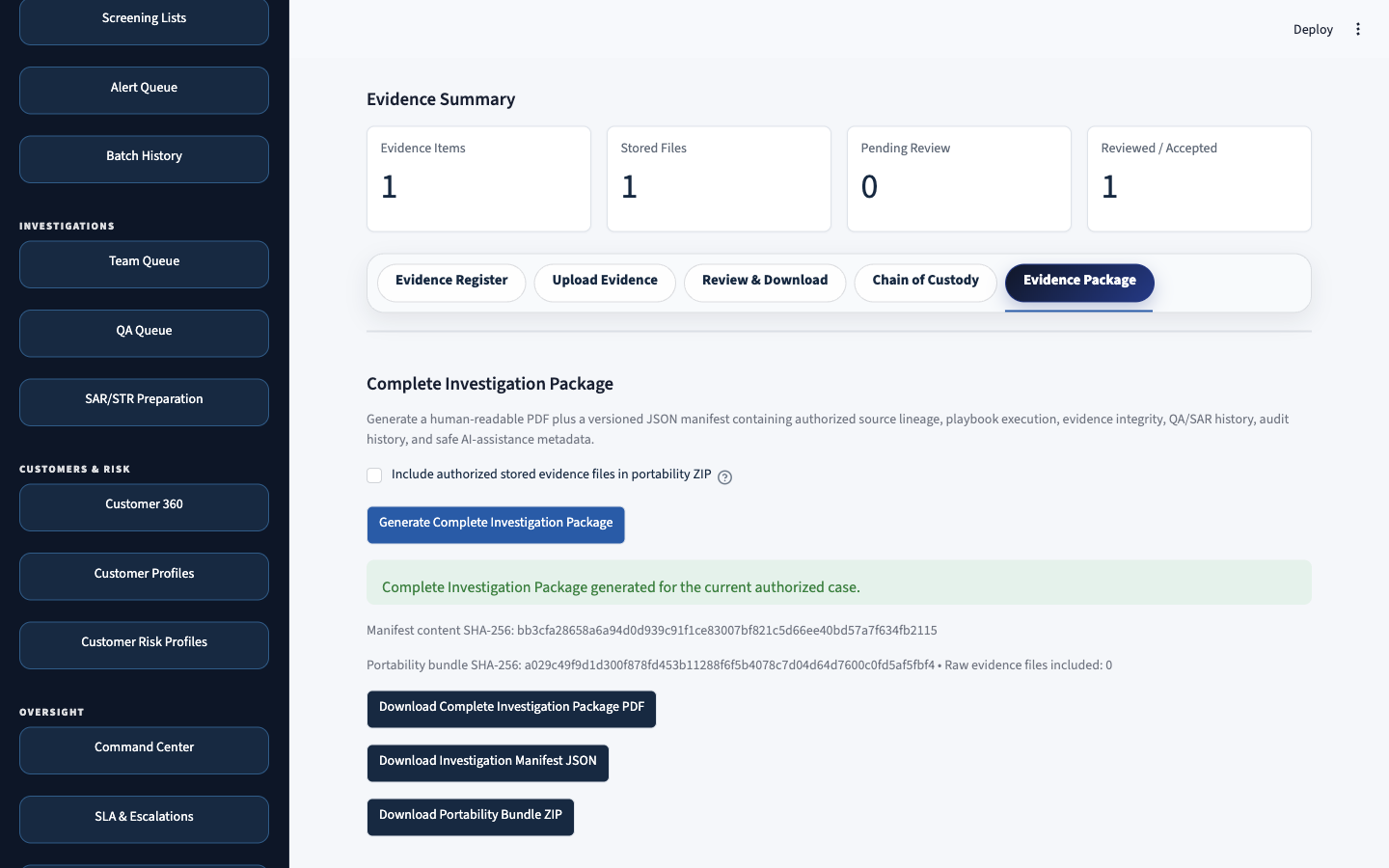
Task: Open Customer Profiles
Action: click(x=144, y=576)
